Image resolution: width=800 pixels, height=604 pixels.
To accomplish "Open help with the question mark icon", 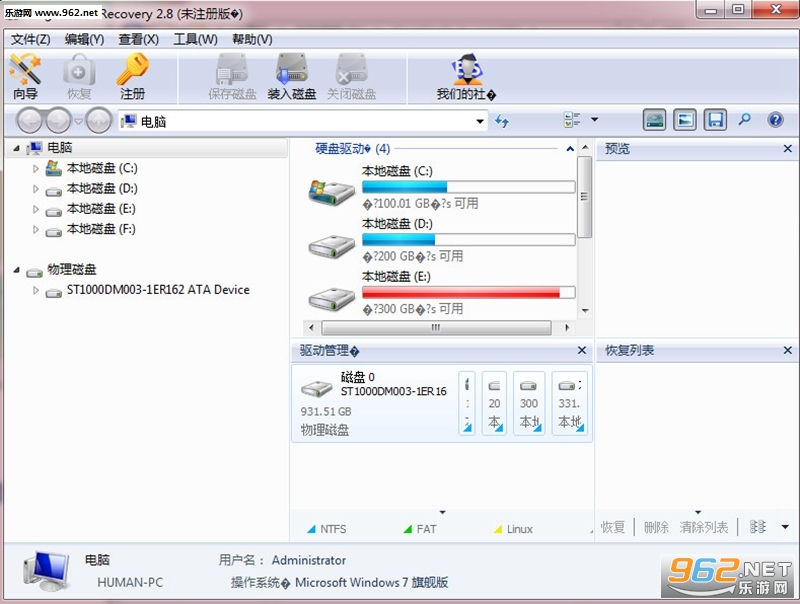I will coord(775,120).
